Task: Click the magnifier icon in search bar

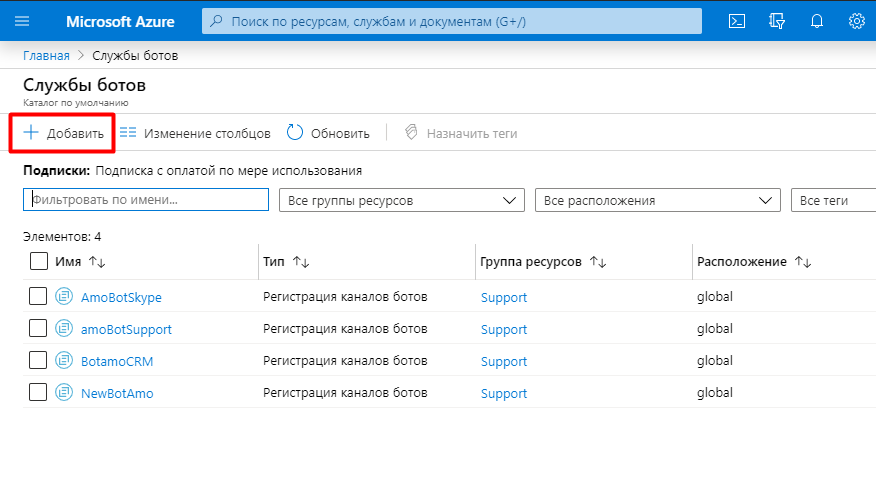Action: [x=216, y=21]
